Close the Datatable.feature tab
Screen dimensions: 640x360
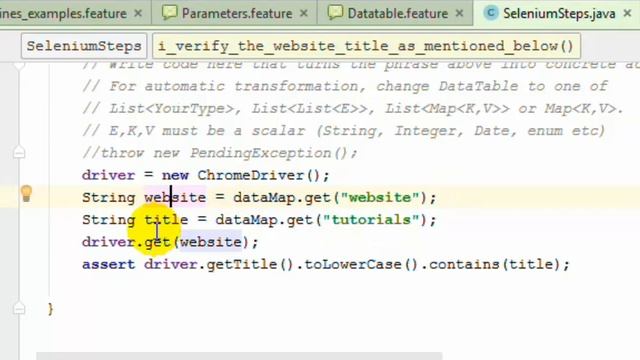pyautogui.click(x=459, y=13)
